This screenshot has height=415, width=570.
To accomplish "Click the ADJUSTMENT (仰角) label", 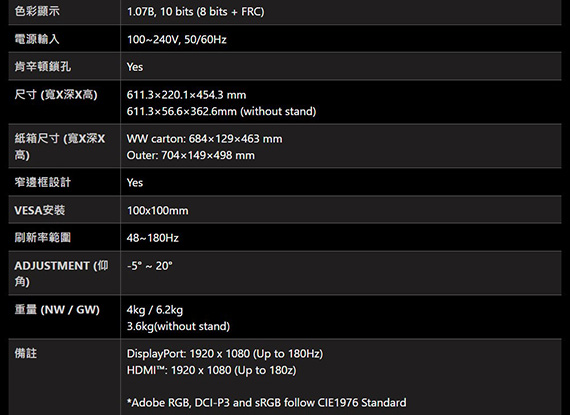I will [x=61, y=273].
